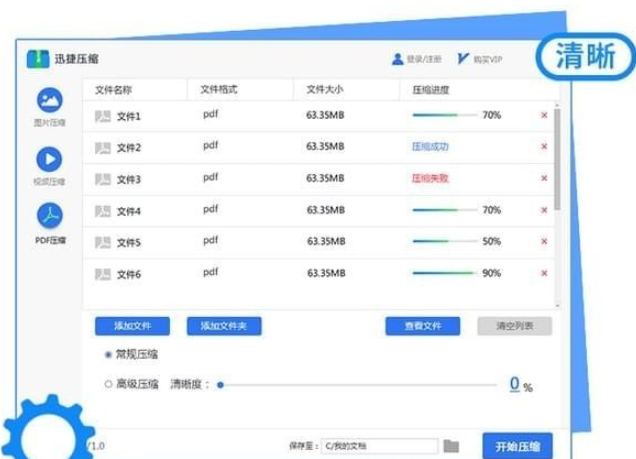Click the pdf format cell of 文件6
Screen dimensions: 636x459
point(211,272)
